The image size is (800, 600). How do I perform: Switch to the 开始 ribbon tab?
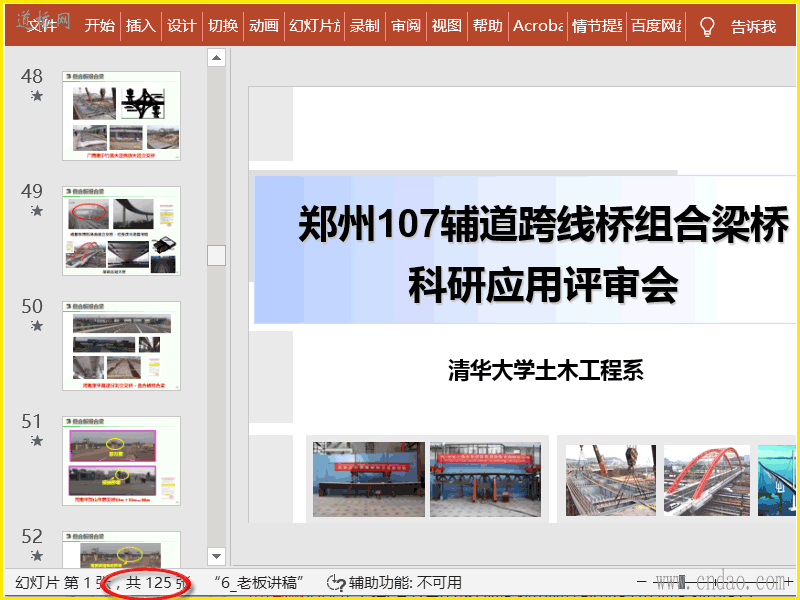coord(100,26)
